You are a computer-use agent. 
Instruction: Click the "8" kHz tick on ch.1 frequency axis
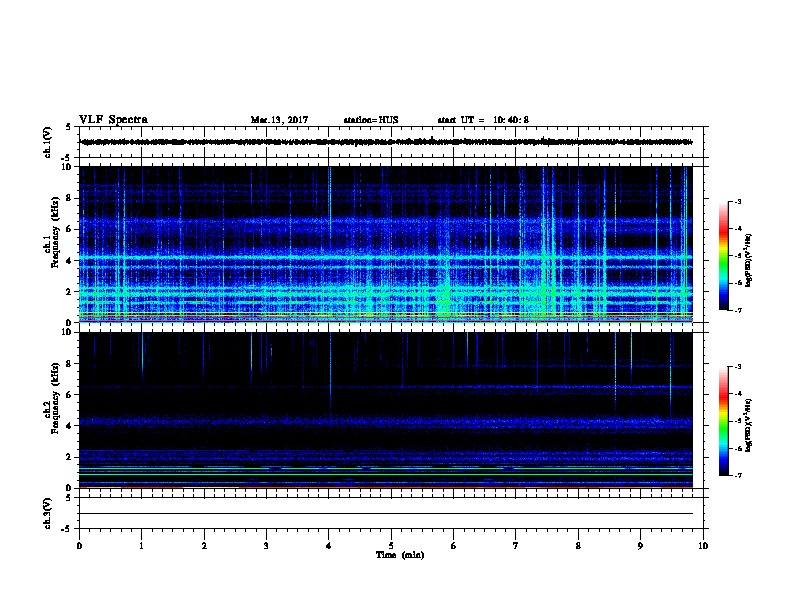tap(69, 198)
